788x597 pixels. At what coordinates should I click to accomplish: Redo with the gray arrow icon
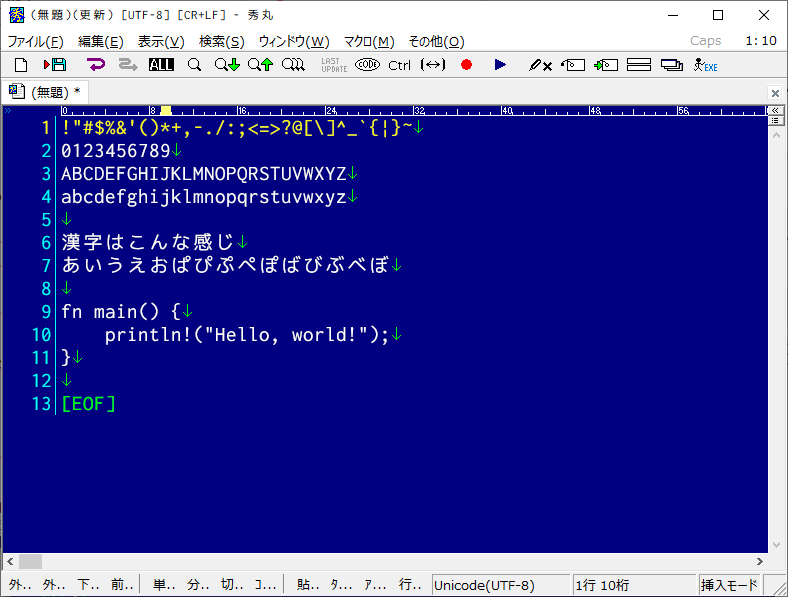[x=128, y=65]
